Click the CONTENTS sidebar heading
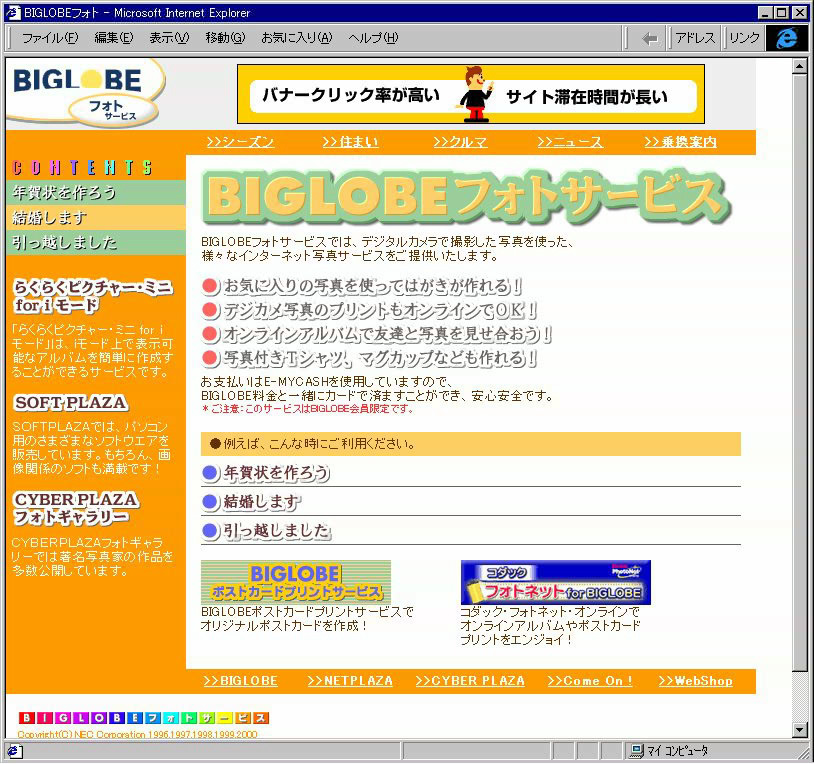 click(x=83, y=168)
